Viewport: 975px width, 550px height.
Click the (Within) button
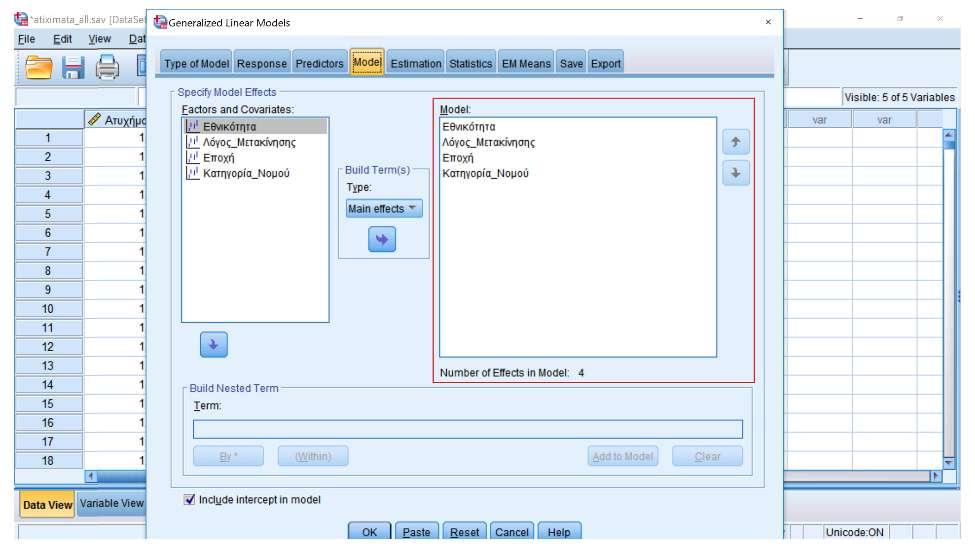pos(313,456)
